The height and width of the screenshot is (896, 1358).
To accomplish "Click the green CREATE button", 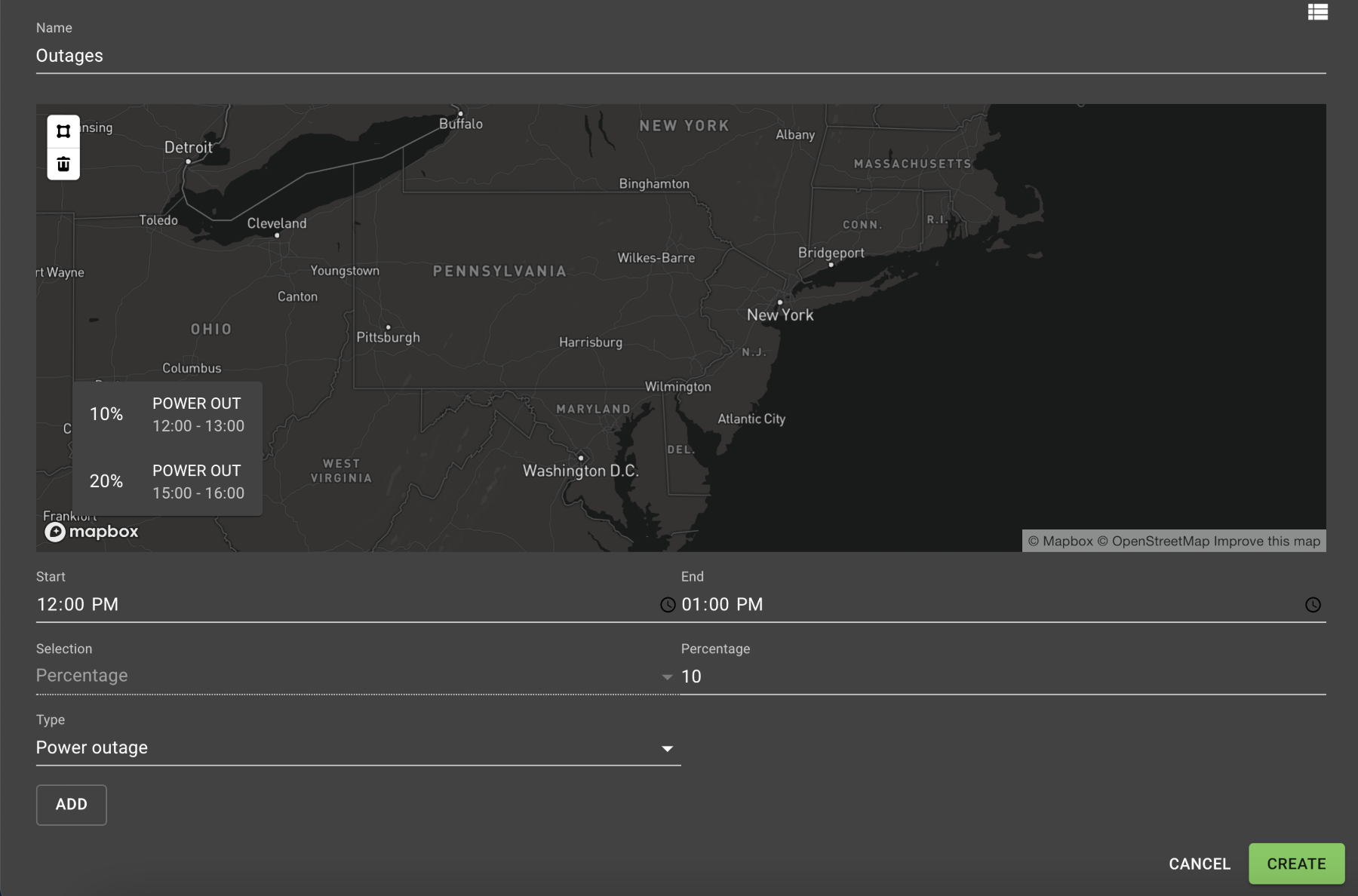I will (x=1296, y=864).
